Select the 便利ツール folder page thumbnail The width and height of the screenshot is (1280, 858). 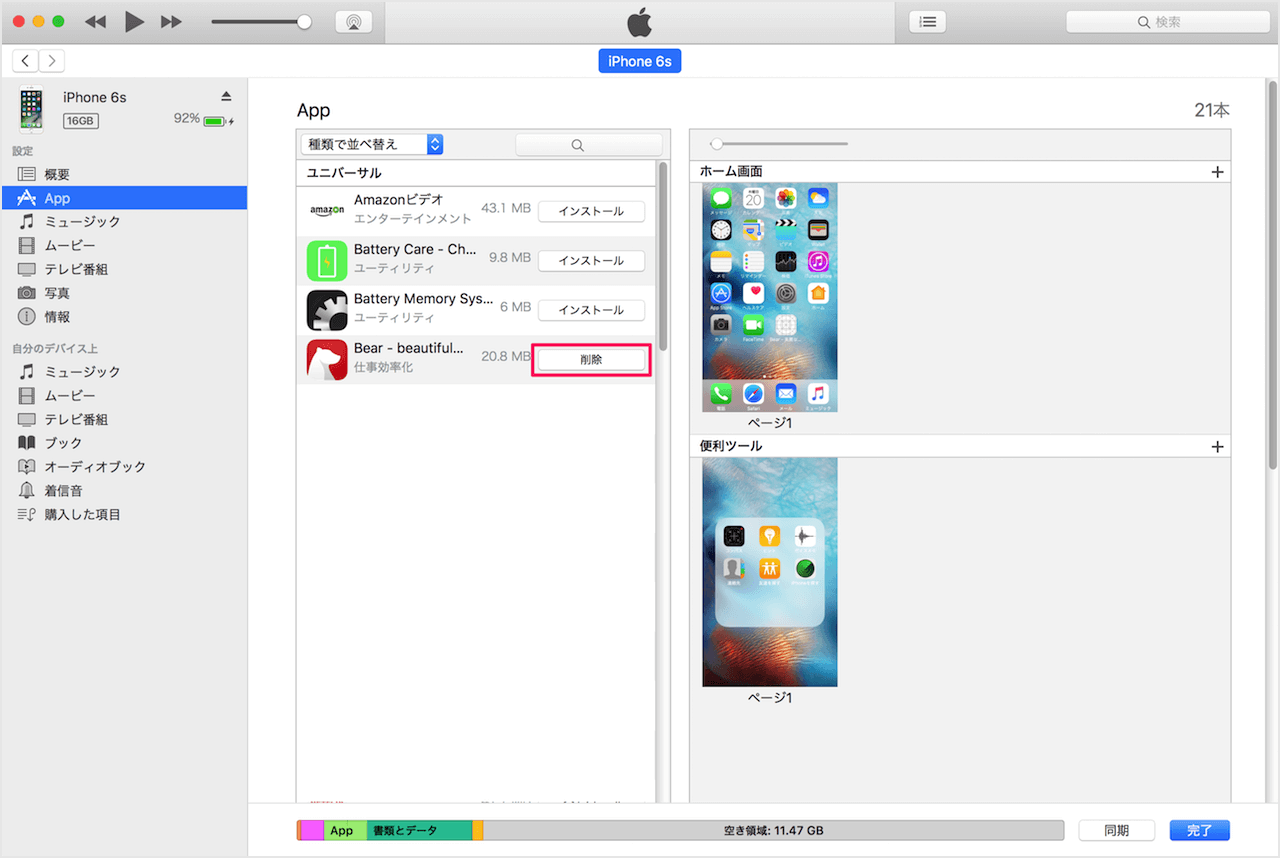(x=770, y=572)
